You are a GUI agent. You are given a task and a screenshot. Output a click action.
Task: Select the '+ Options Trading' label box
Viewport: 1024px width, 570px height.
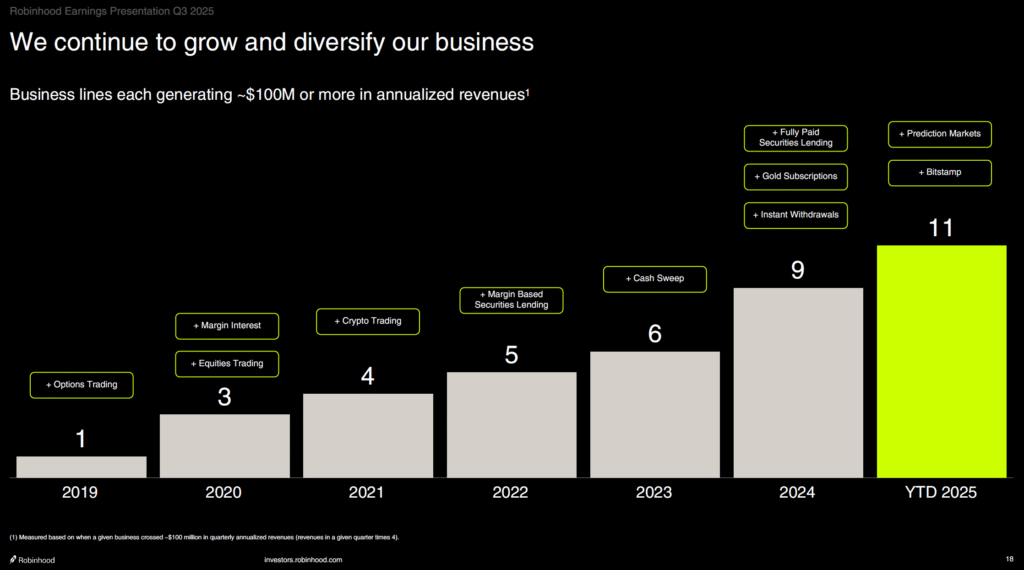81,385
